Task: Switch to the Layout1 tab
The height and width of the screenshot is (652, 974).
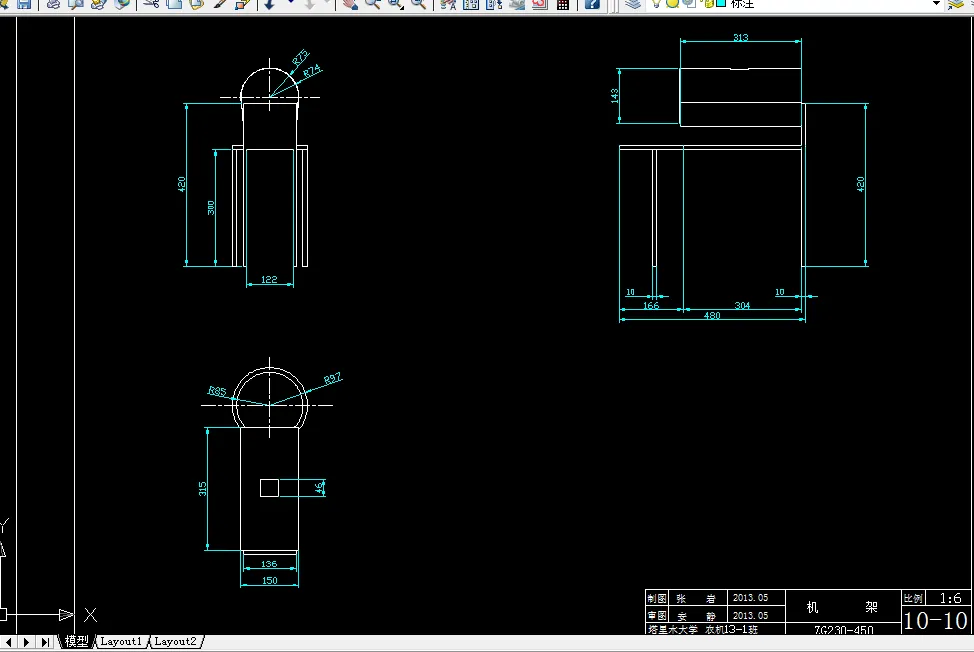Action: pos(121,641)
